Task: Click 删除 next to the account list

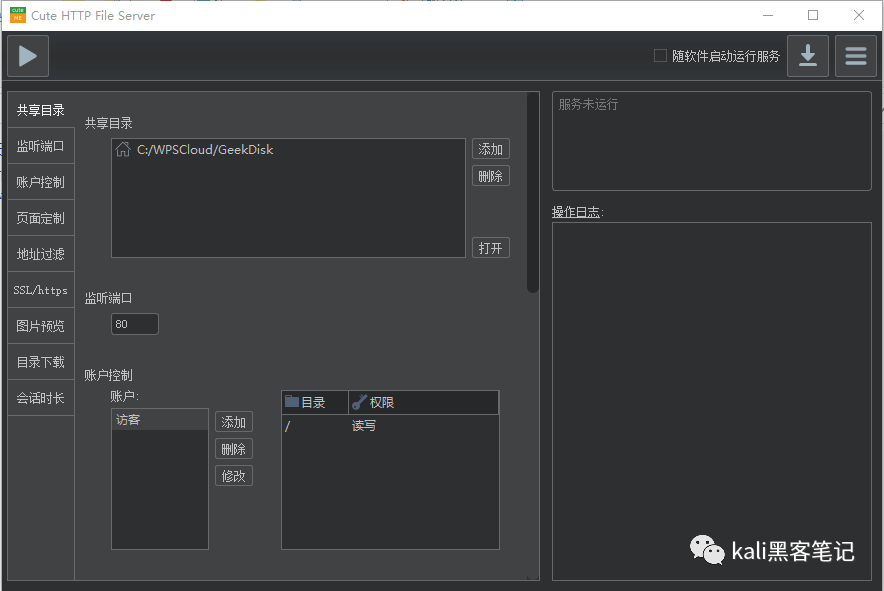Action: pyautogui.click(x=233, y=449)
